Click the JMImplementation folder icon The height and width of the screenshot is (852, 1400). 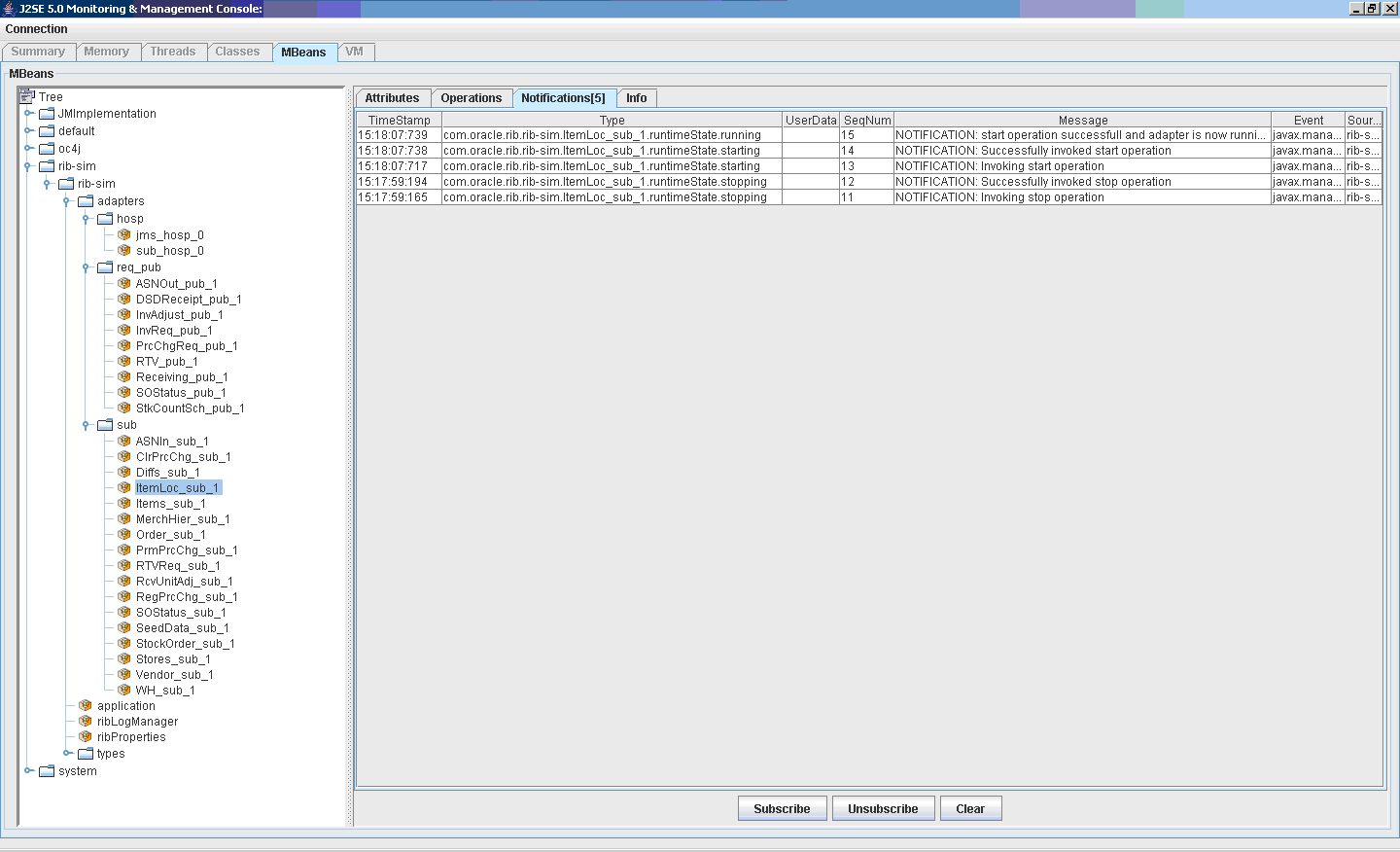(x=47, y=113)
